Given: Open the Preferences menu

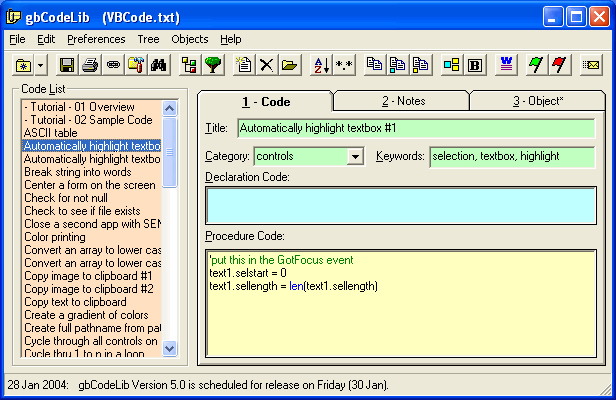Looking at the screenshot, I should 96,39.
